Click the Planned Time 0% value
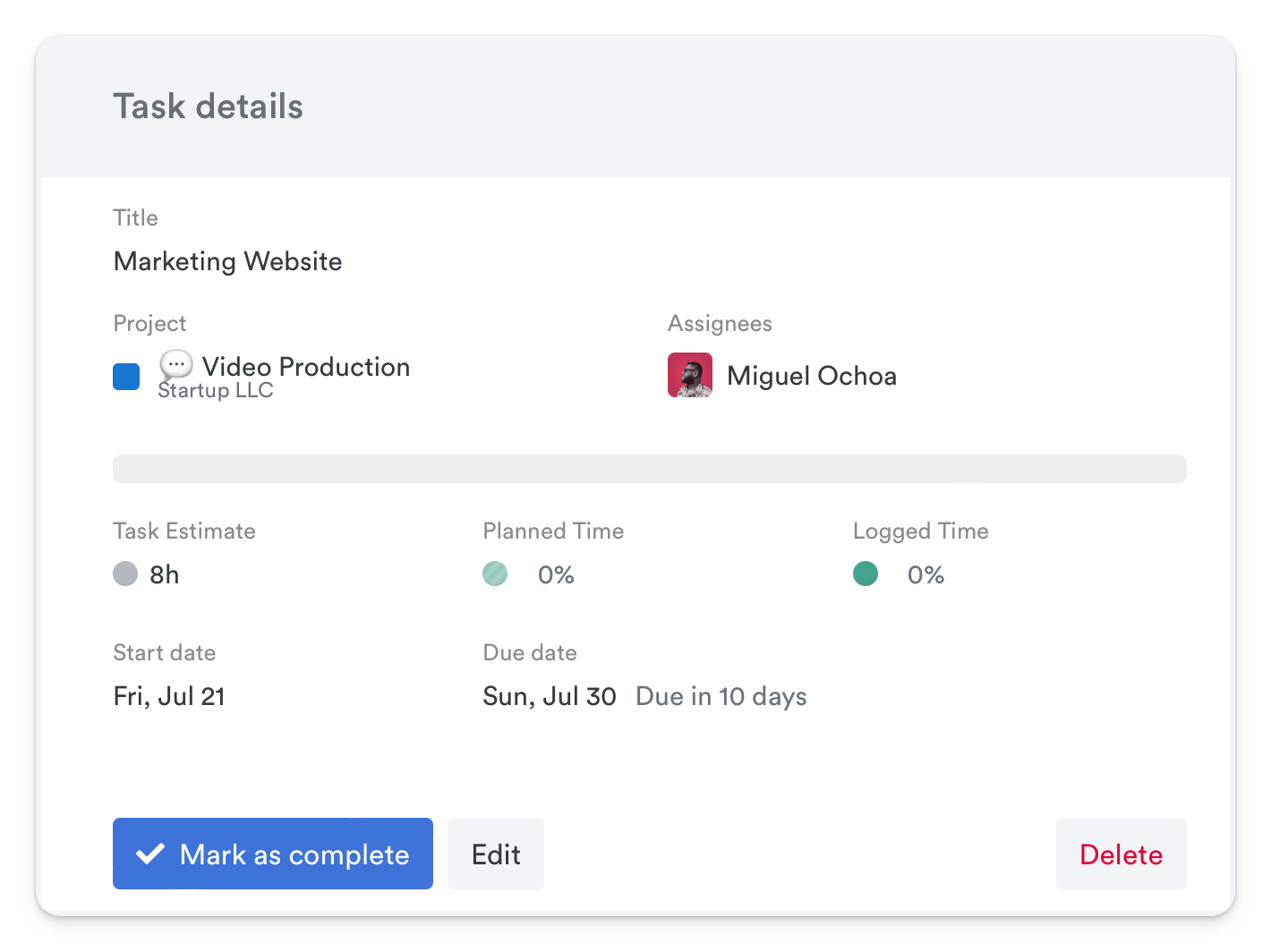 click(x=556, y=574)
